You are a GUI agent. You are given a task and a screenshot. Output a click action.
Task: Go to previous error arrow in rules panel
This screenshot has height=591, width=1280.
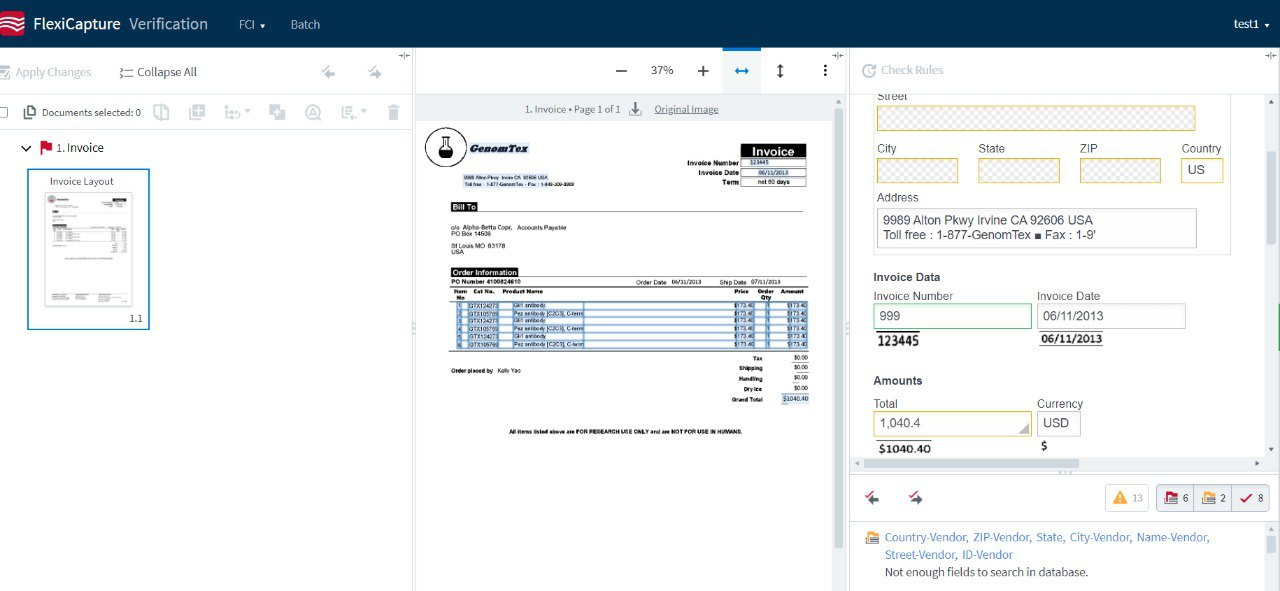tap(872, 497)
